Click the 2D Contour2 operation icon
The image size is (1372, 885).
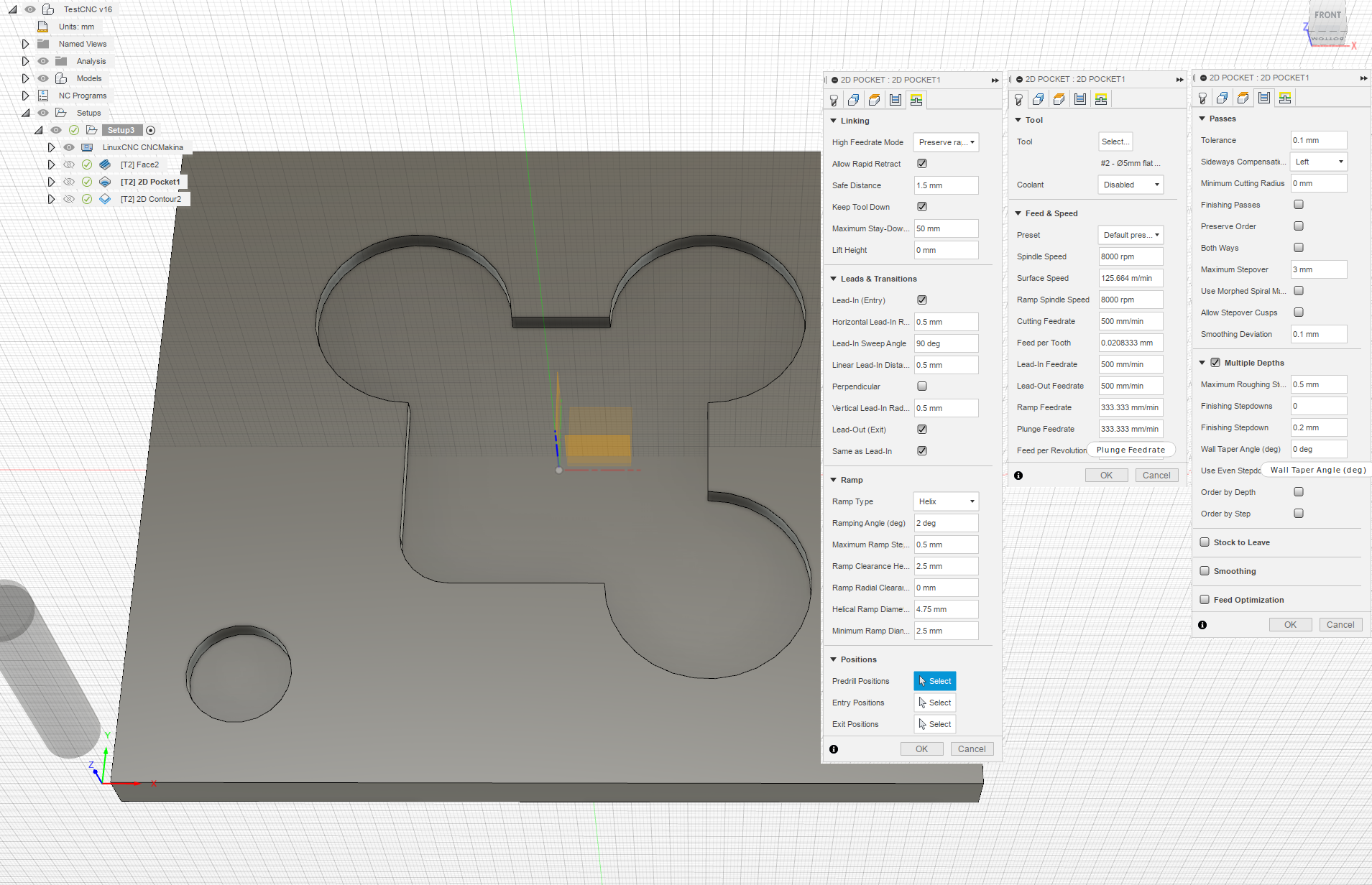[x=105, y=199]
